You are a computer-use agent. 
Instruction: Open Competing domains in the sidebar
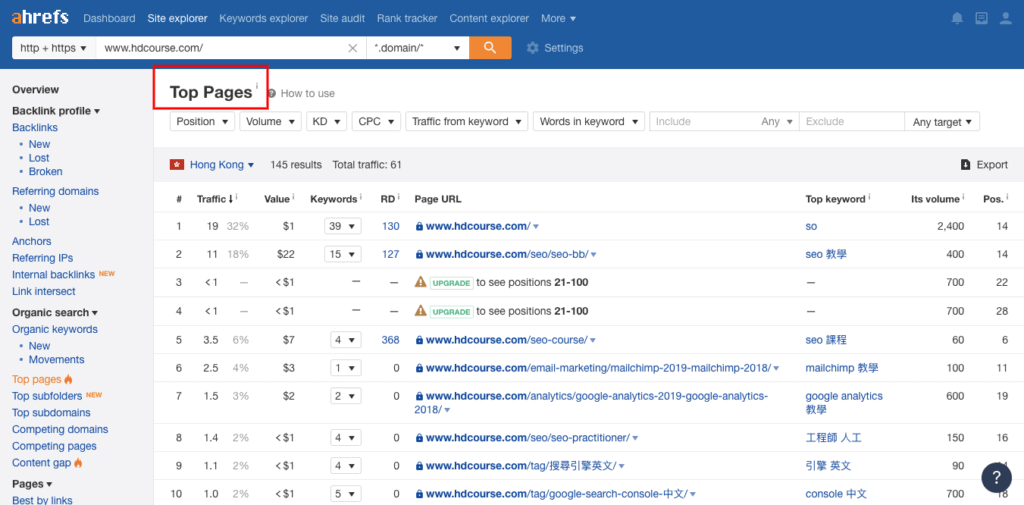[x=60, y=429]
